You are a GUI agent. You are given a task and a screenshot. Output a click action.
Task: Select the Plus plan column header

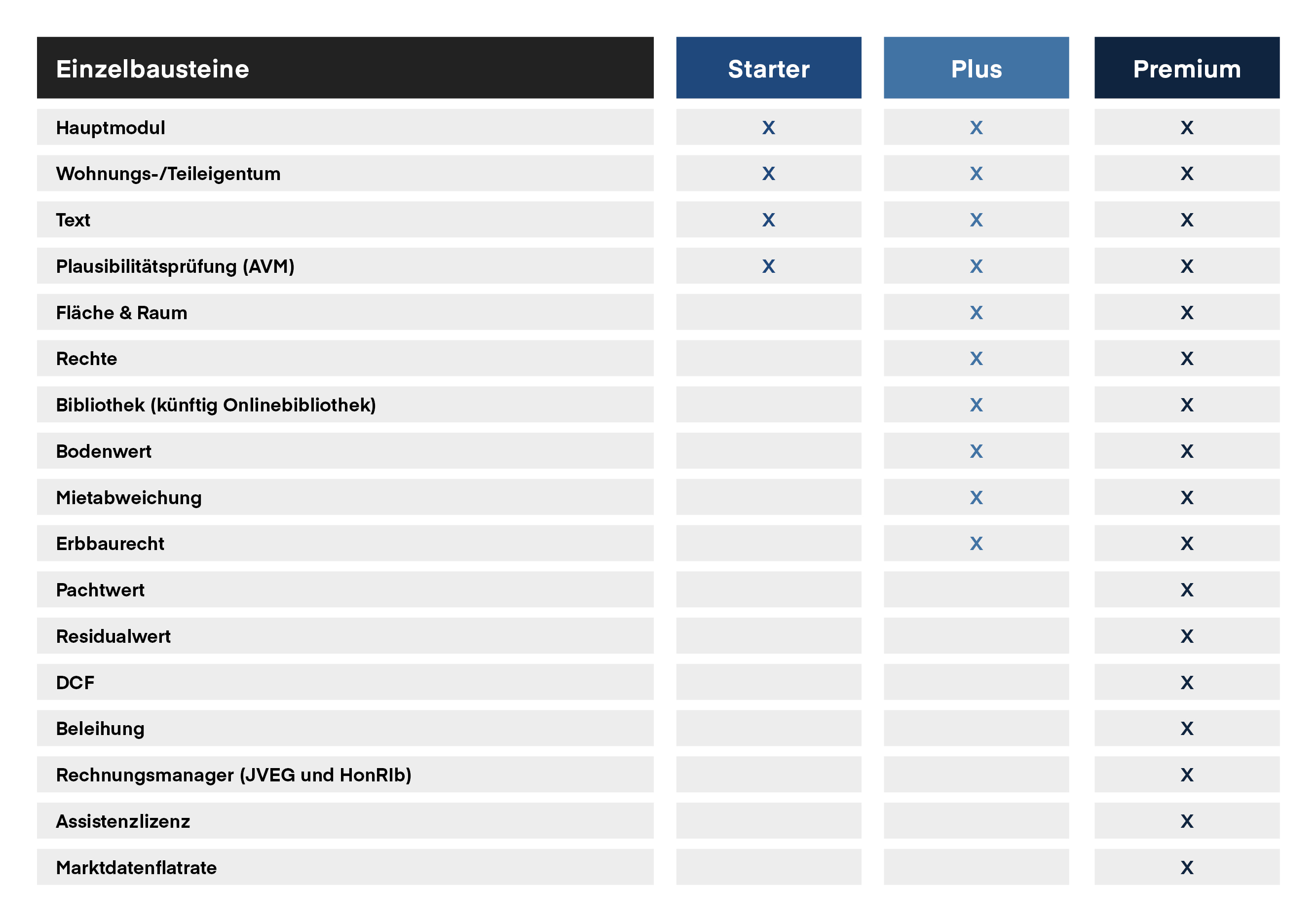976,68
